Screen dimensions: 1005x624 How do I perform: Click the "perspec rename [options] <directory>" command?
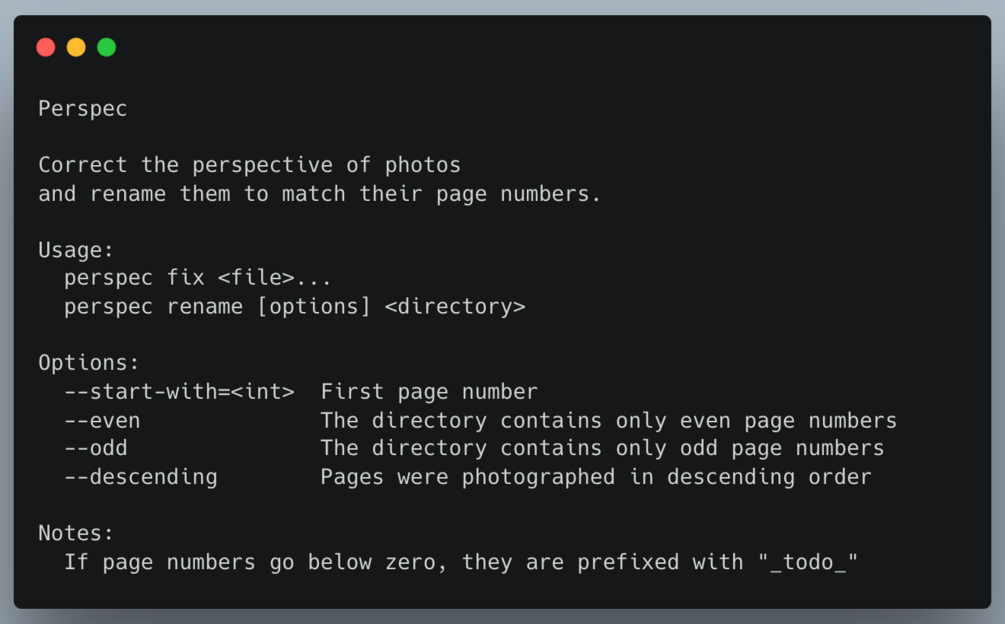(294, 306)
